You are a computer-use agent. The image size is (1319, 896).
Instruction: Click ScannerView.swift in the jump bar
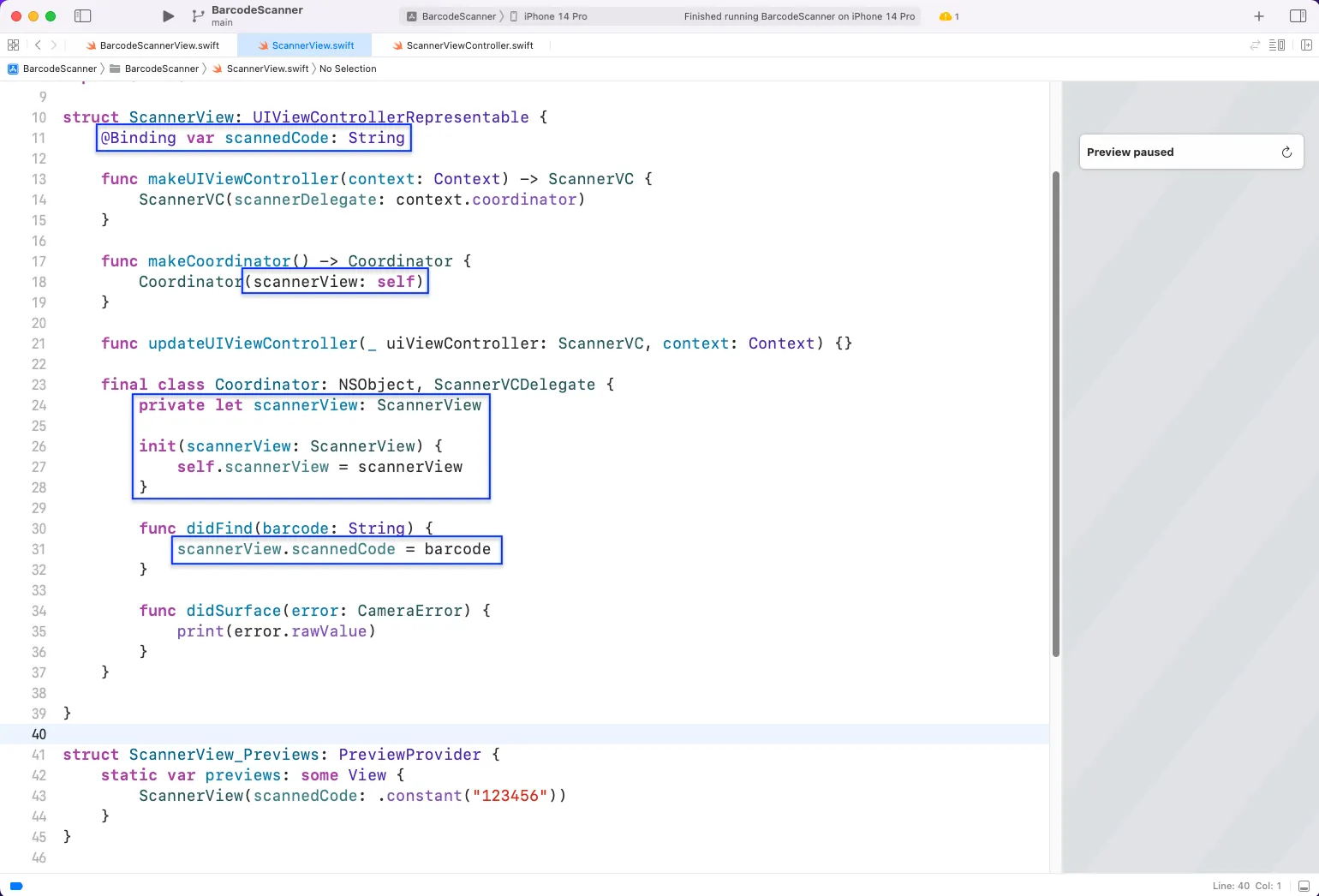(x=260, y=69)
